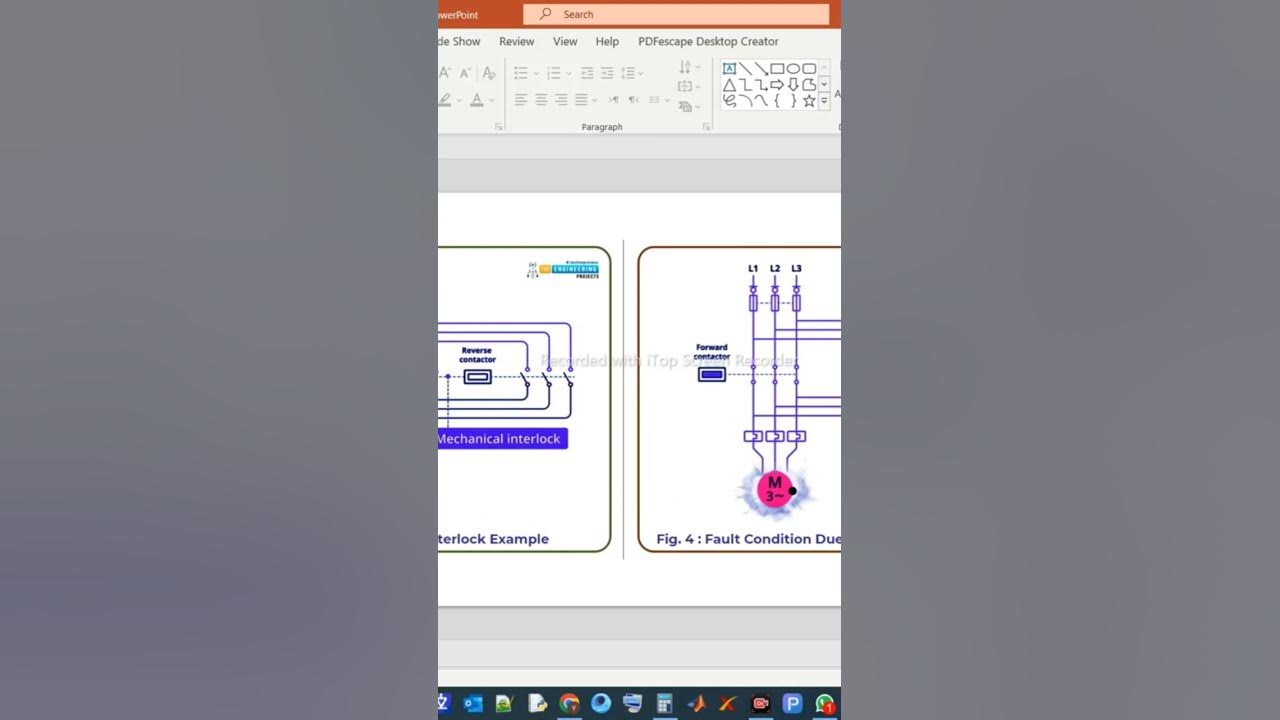This screenshot has height=720, width=1280.
Task: Open Calculator from the taskbar
Action: 664,704
